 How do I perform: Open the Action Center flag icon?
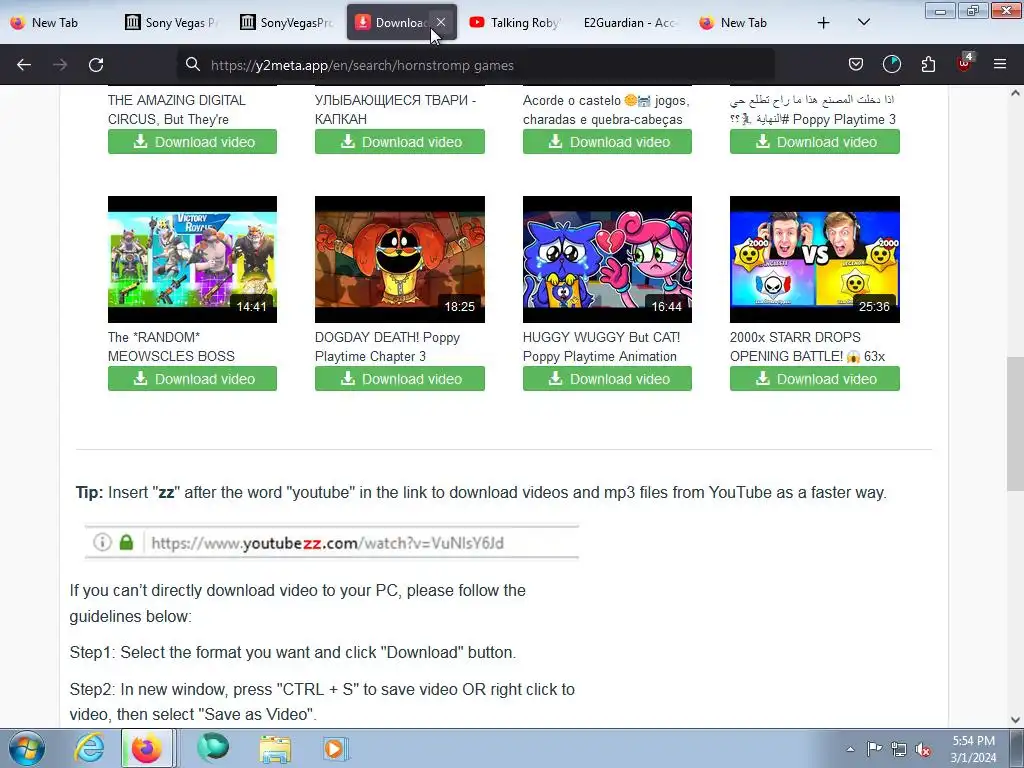[x=874, y=748]
